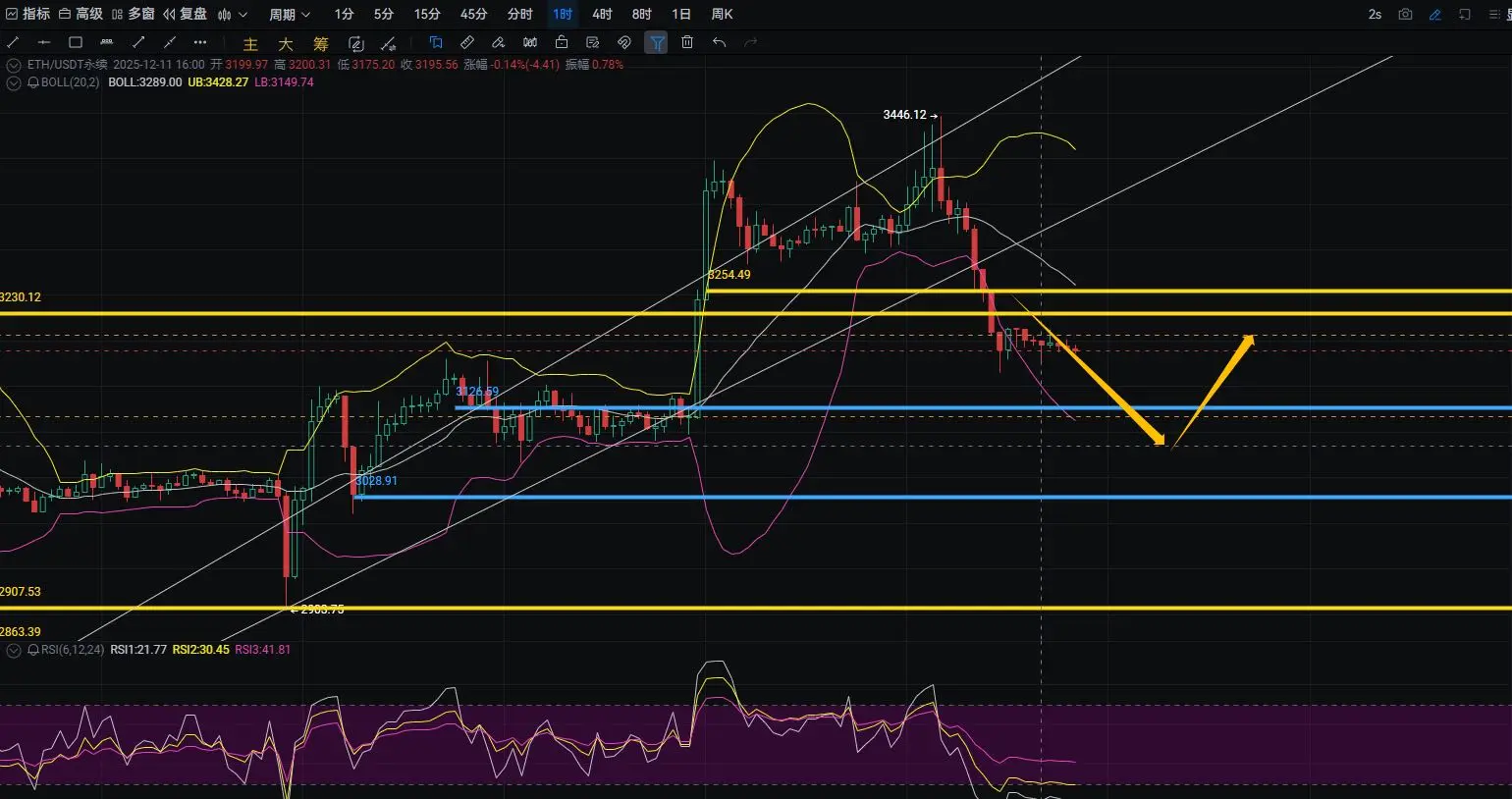The image size is (1512, 799).
Task: Click the ETH/USDT永续 symbol name
Action: pyautogui.click(x=67, y=65)
